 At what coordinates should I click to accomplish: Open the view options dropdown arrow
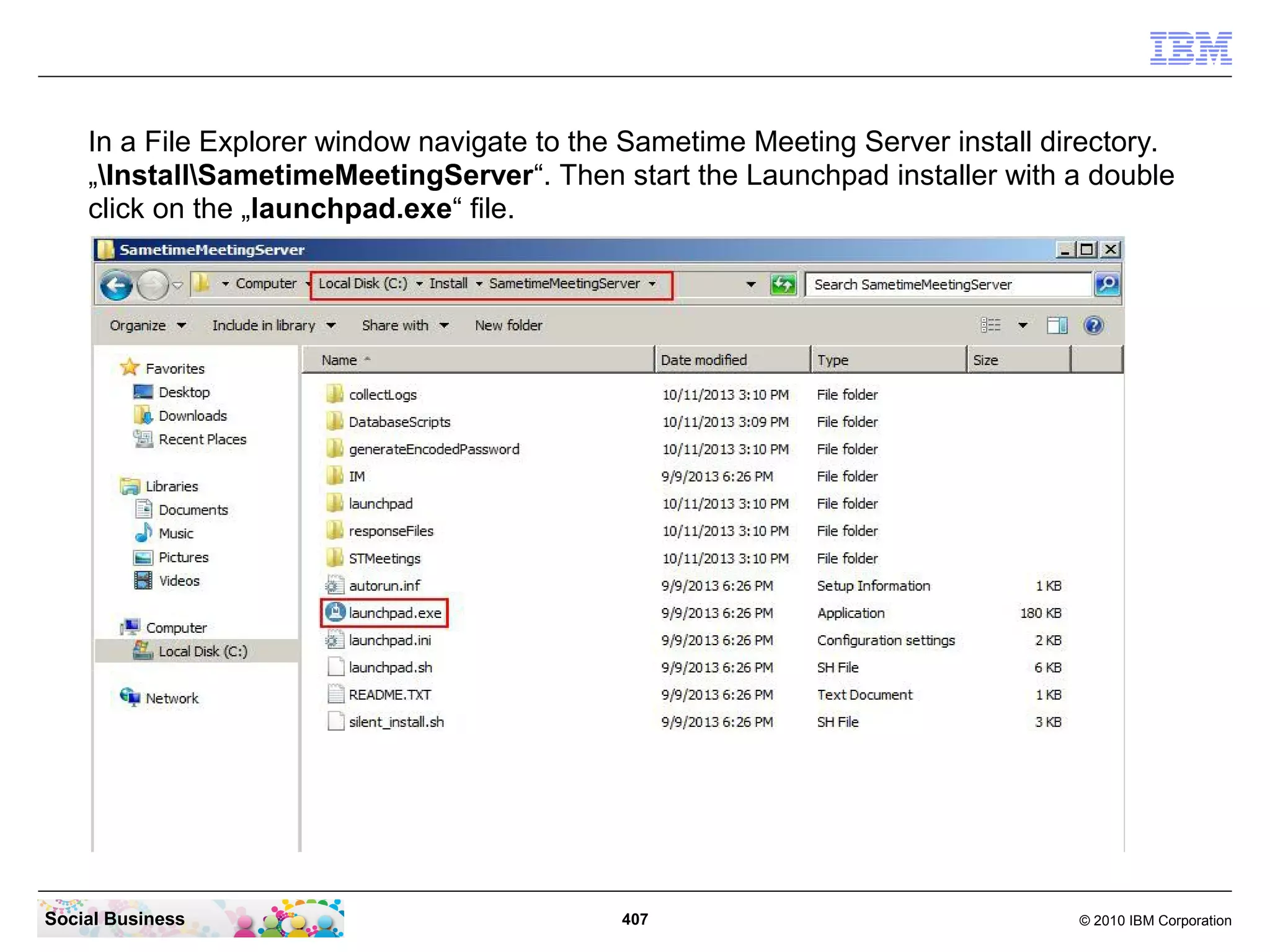[x=1023, y=325]
